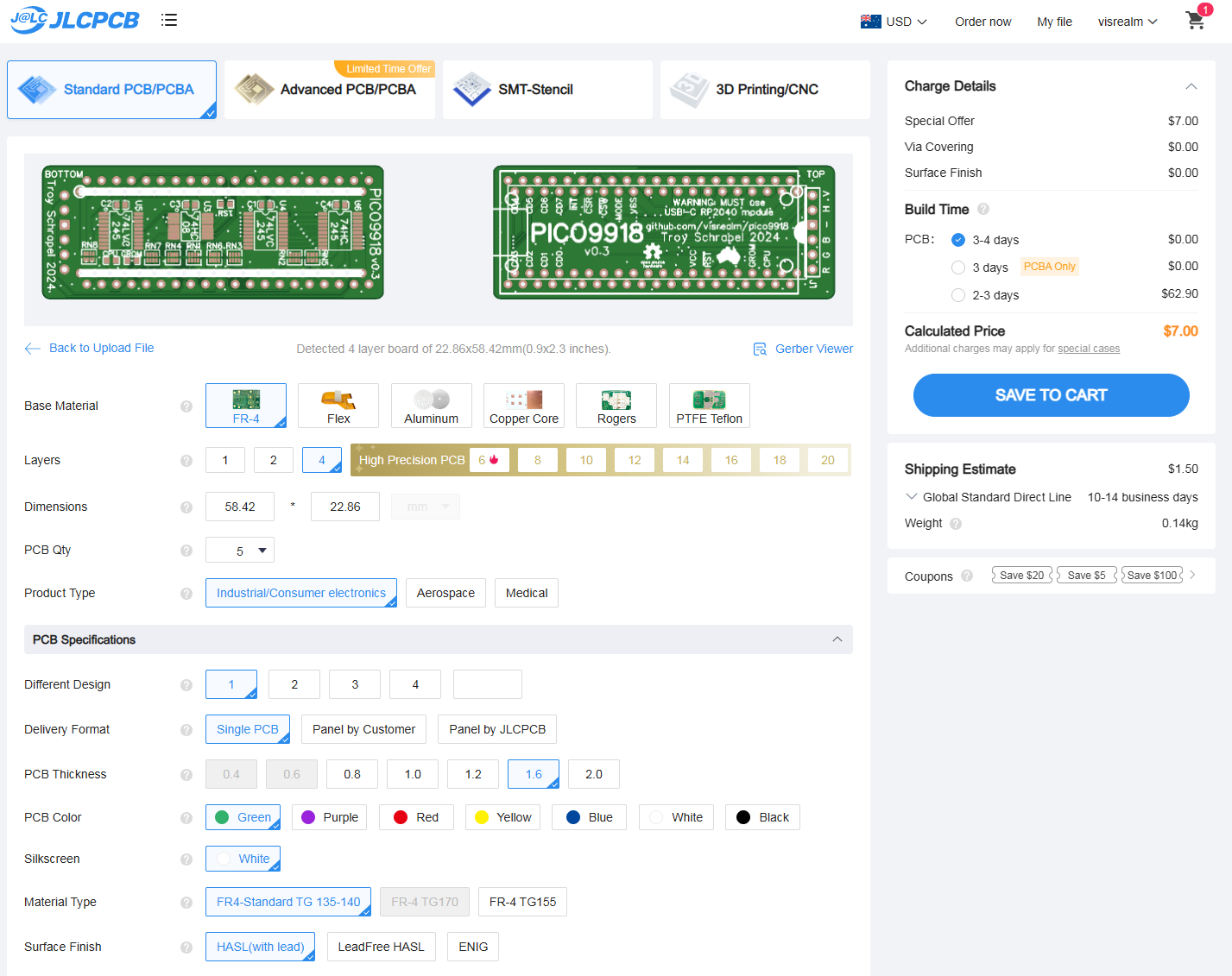The height and width of the screenshot is (976, 1232).
Task: Click the Build Time help icon
Action: click(x=983, y=210)
